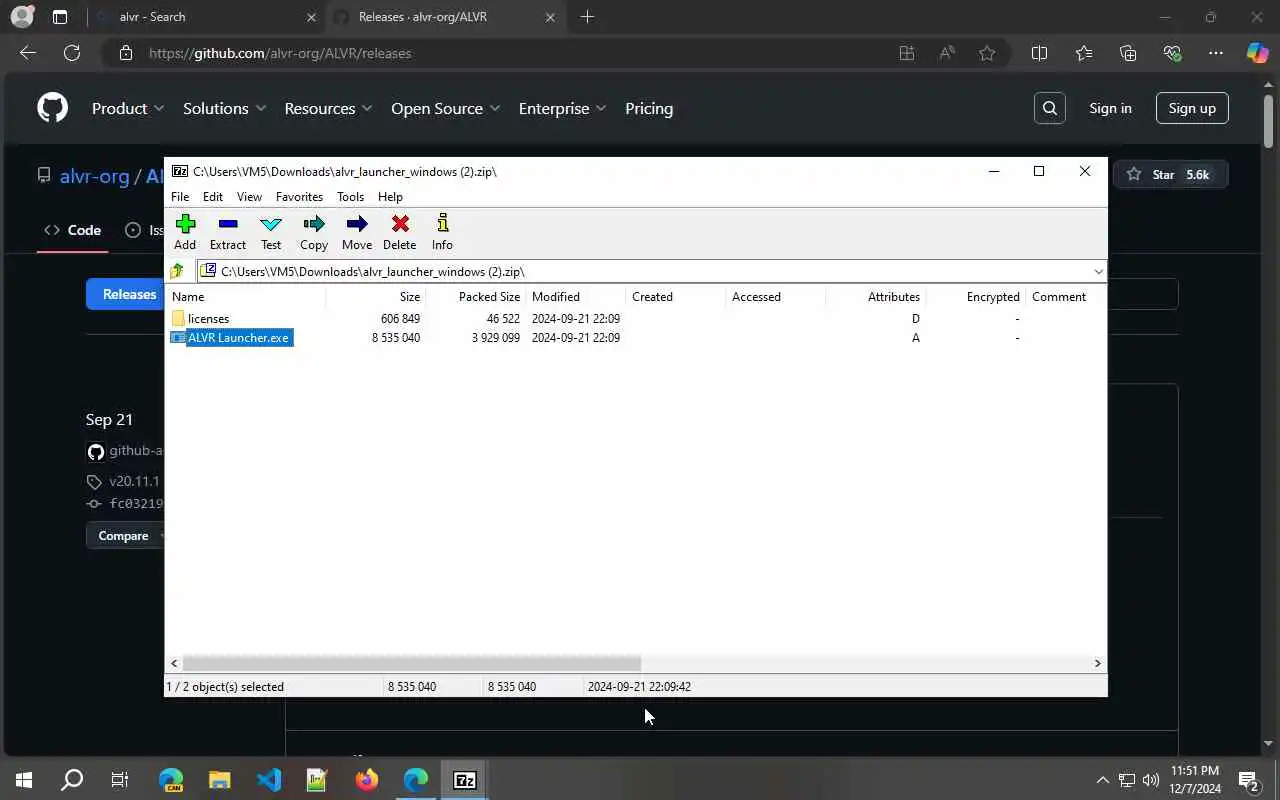Run the Test archive tool
The width and height of the screenshot is (1280, 800).
tap(271, 232)
